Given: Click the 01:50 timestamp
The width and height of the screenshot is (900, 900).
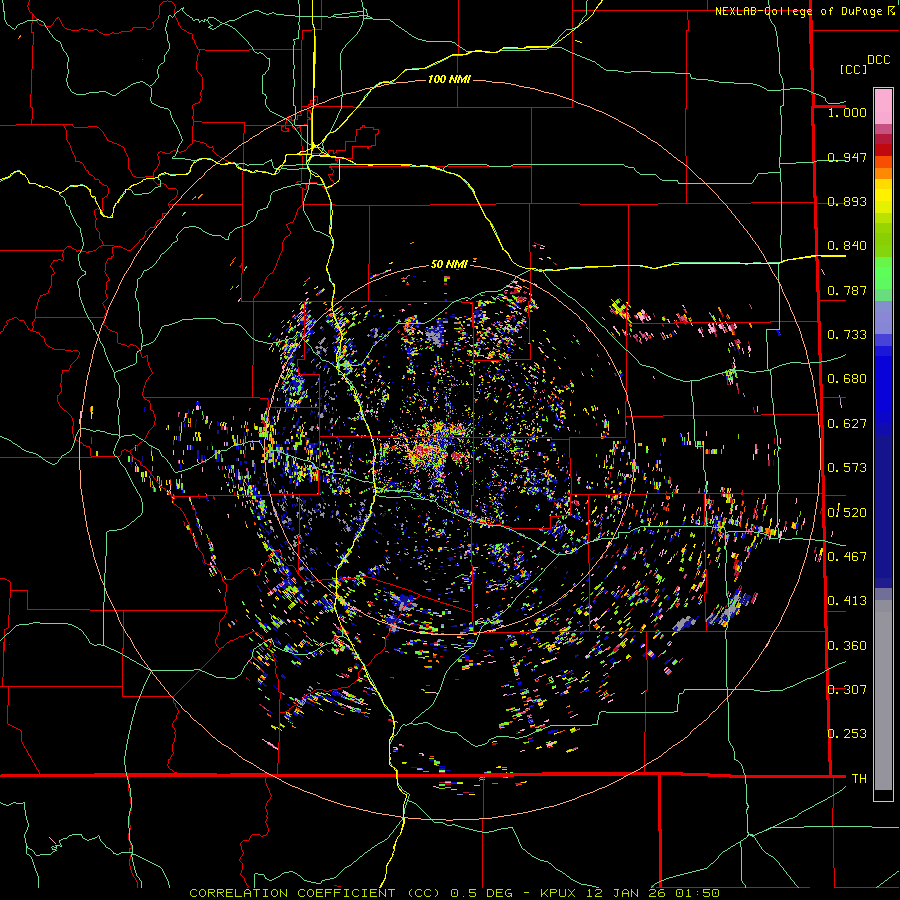Looking at the screenshot, I should (697, 893).
